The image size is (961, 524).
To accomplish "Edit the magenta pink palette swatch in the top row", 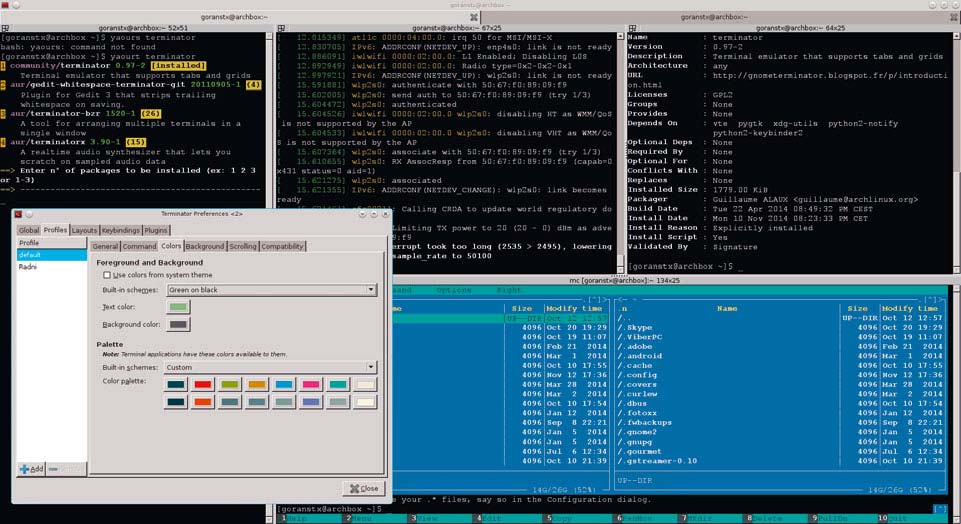I will coord(311,384).
